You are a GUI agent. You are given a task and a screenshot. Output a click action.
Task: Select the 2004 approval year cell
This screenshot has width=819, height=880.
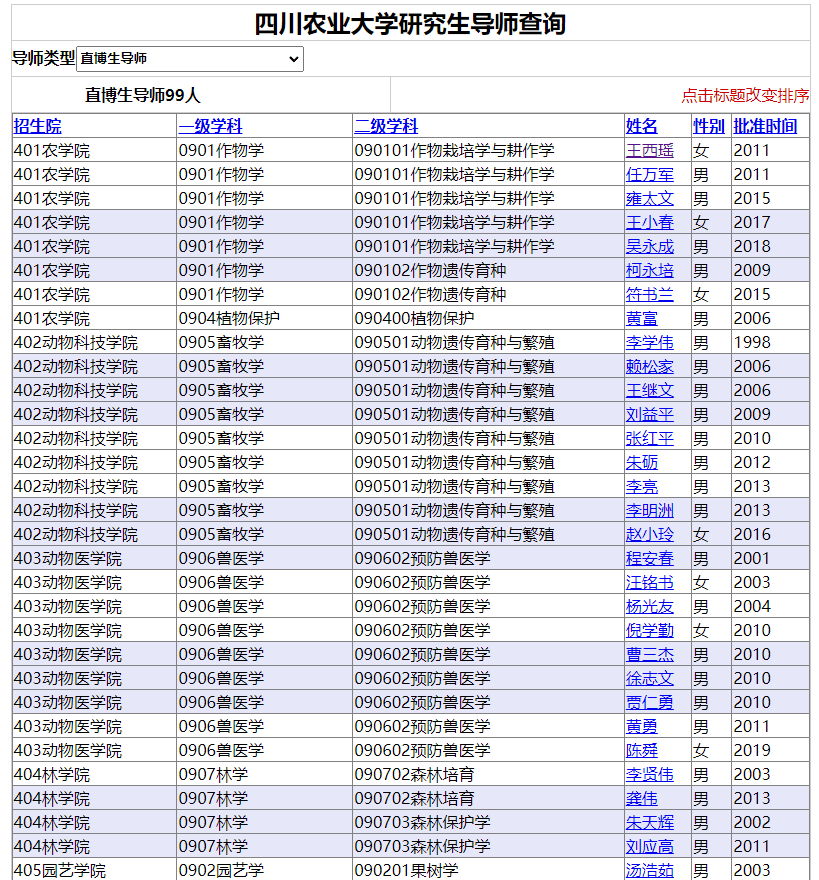click(x=770, y=607)
